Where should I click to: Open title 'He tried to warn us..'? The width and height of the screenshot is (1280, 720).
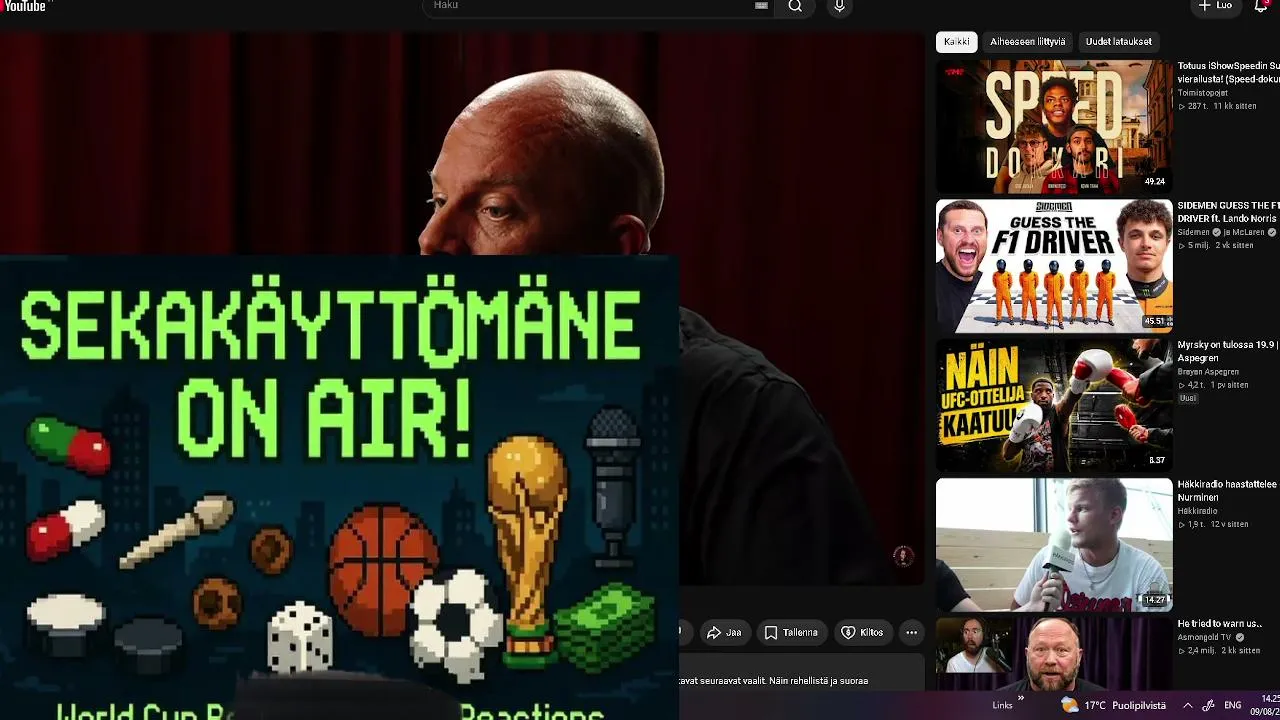1219,624
